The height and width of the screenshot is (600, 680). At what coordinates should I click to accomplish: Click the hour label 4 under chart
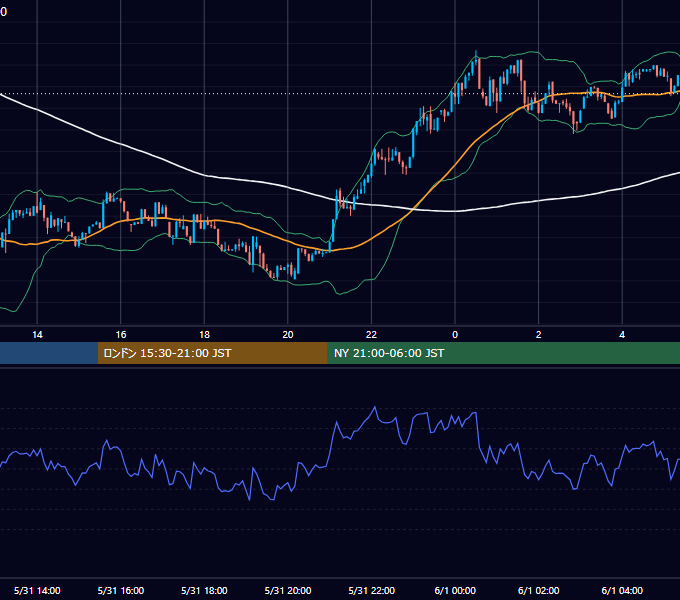tap(622, 335)
